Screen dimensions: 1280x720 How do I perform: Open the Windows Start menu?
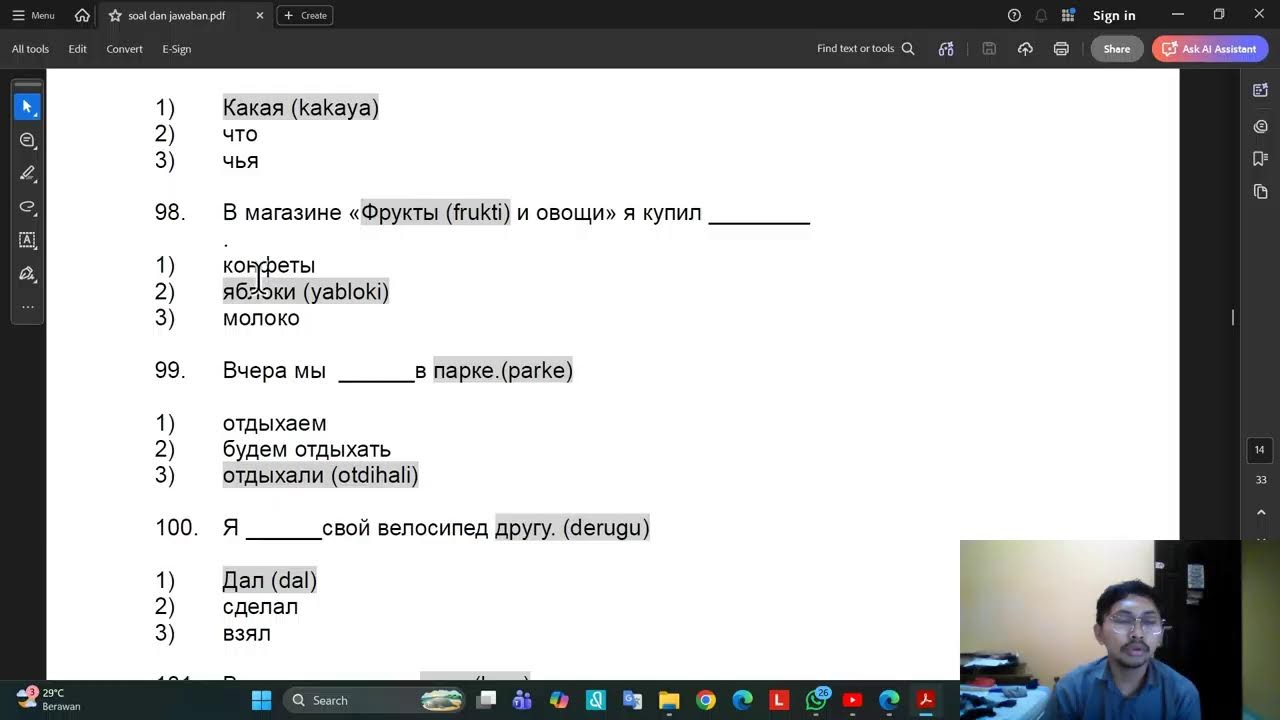[261, 700]
